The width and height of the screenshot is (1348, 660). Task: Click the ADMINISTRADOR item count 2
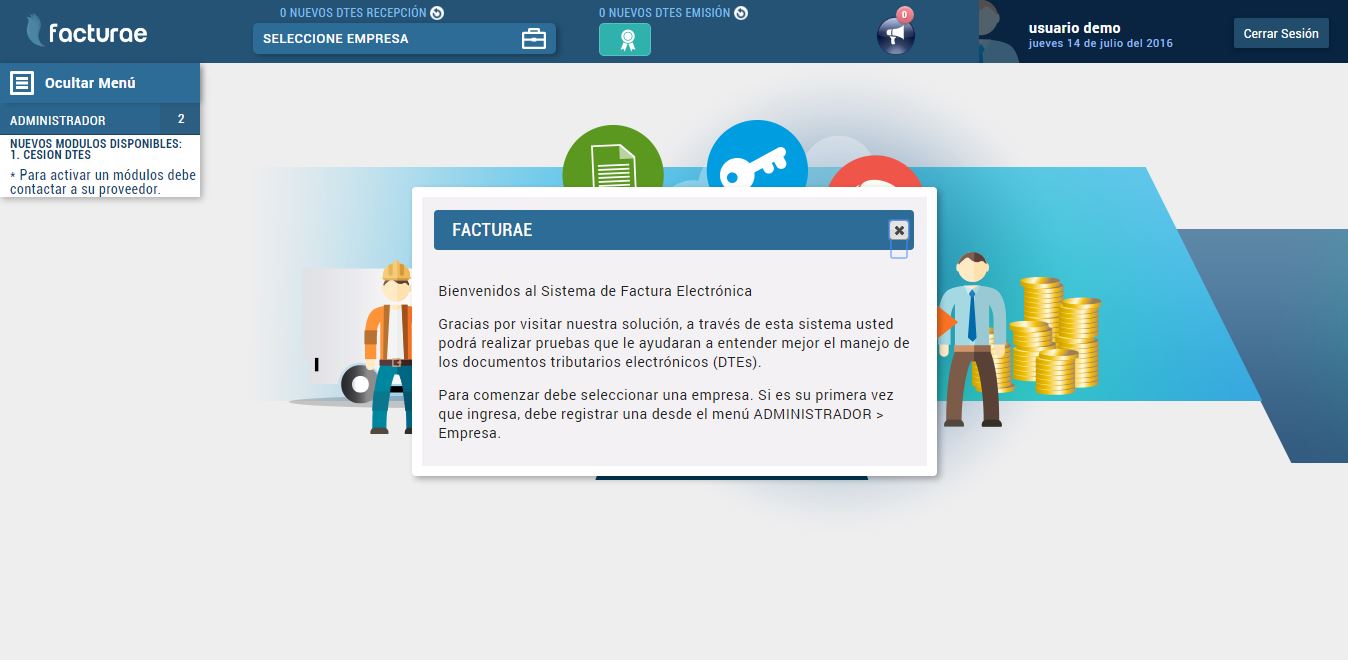coord(181,119)
